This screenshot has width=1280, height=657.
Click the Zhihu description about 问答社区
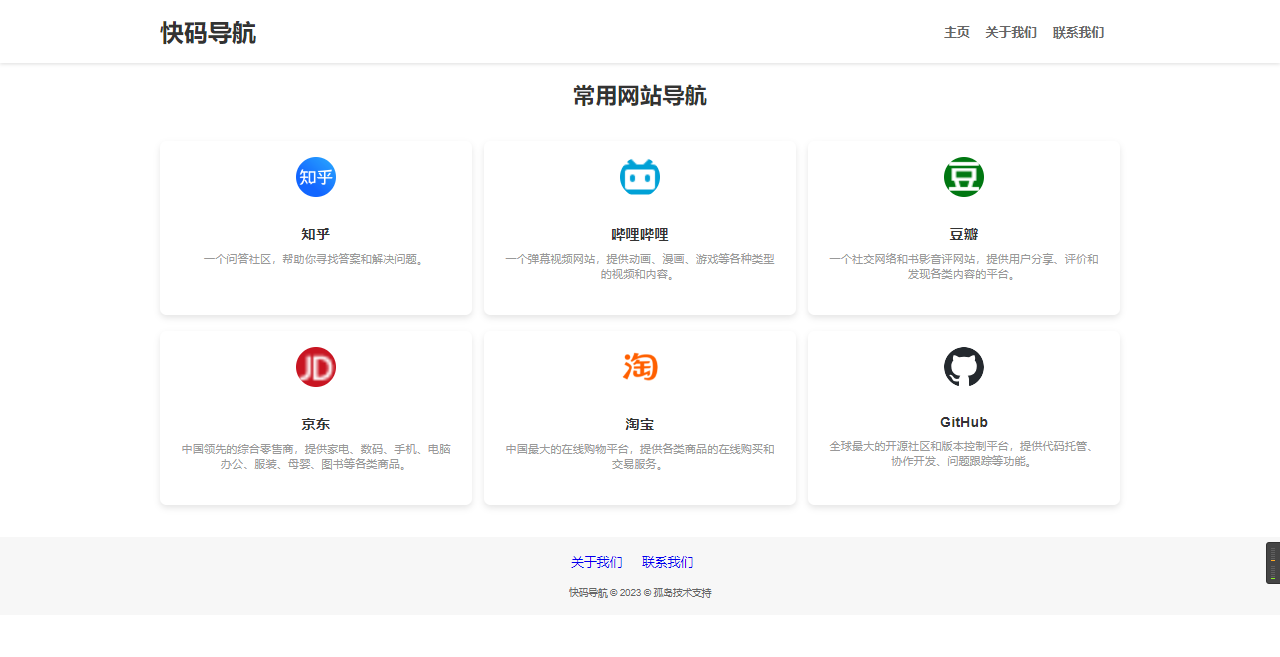tap(316, 259)
